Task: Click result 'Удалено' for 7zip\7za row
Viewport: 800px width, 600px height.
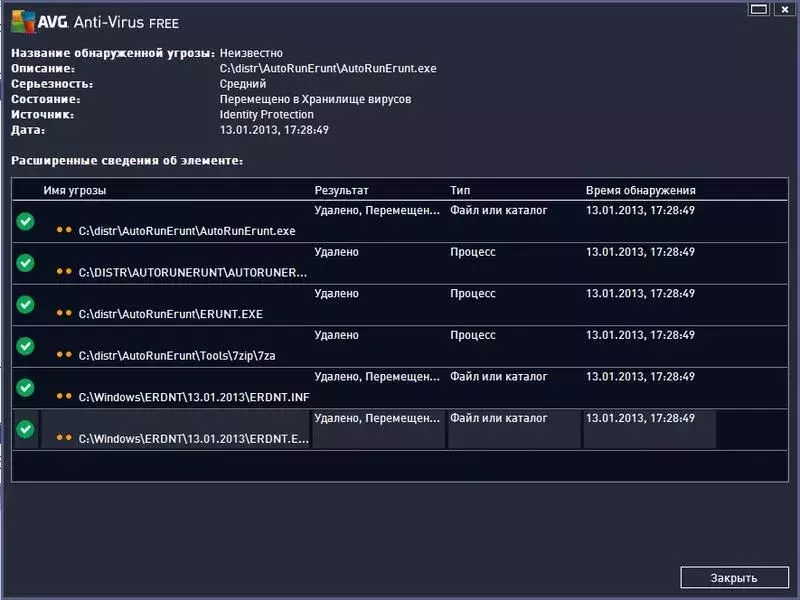Action: [x=336, y=335]
